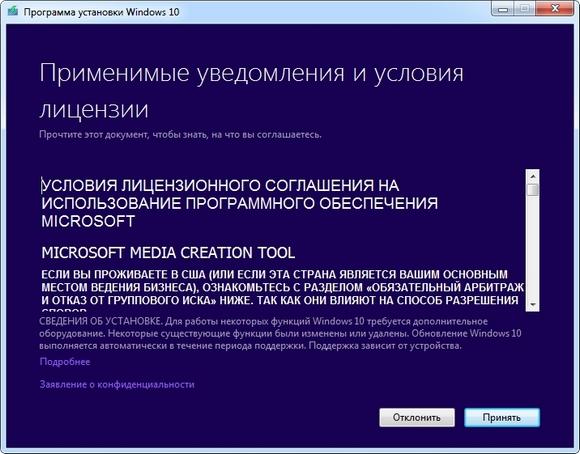The image size is (580, 454).
Task: Click the УСЛОВИЯ ЛИЦЕНЗИОННОГО СОГЛАШЕНИЯ heading text
Action: click(239, 203)
